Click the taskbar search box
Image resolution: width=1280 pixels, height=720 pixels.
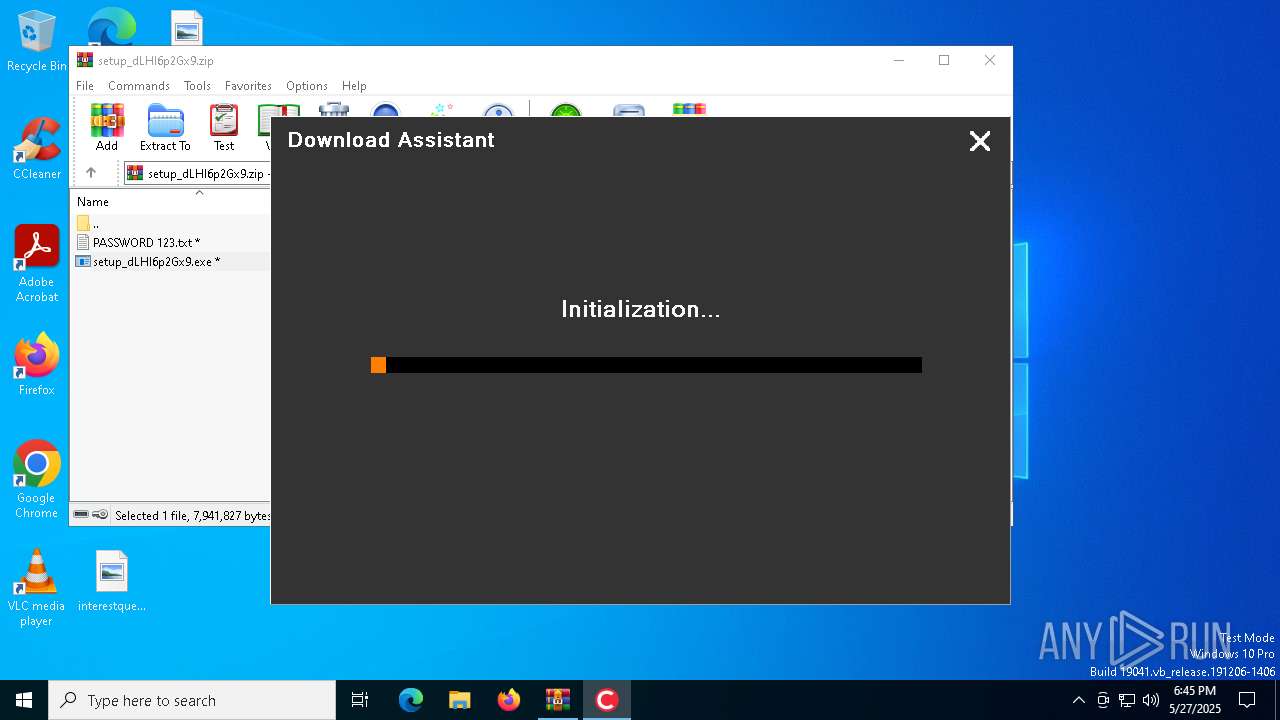pyautogui.click(x=192, y=700)
